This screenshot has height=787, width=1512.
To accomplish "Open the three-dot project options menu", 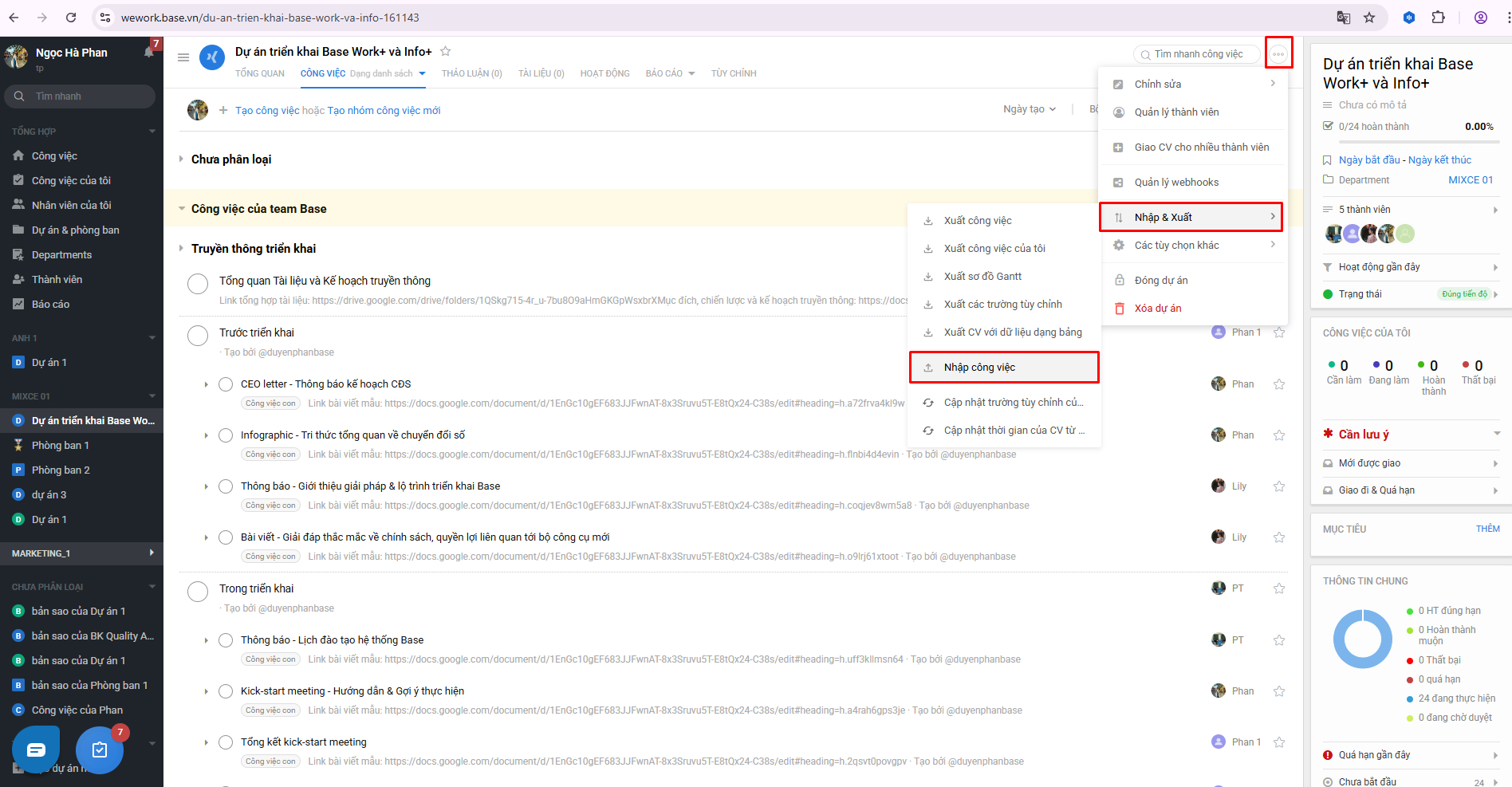I will point(1278,54).
